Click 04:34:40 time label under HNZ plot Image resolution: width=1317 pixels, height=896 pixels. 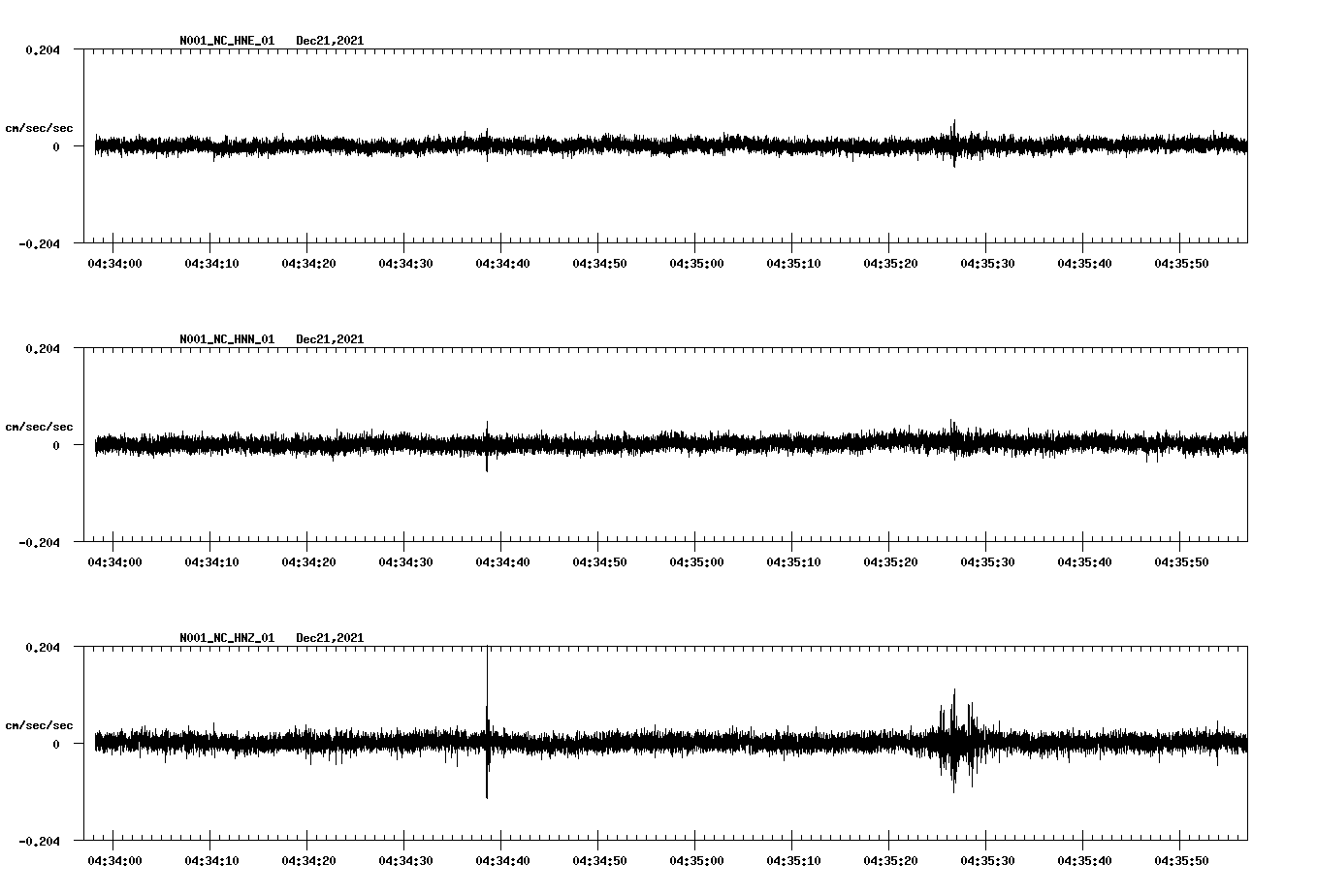(502, 860)
